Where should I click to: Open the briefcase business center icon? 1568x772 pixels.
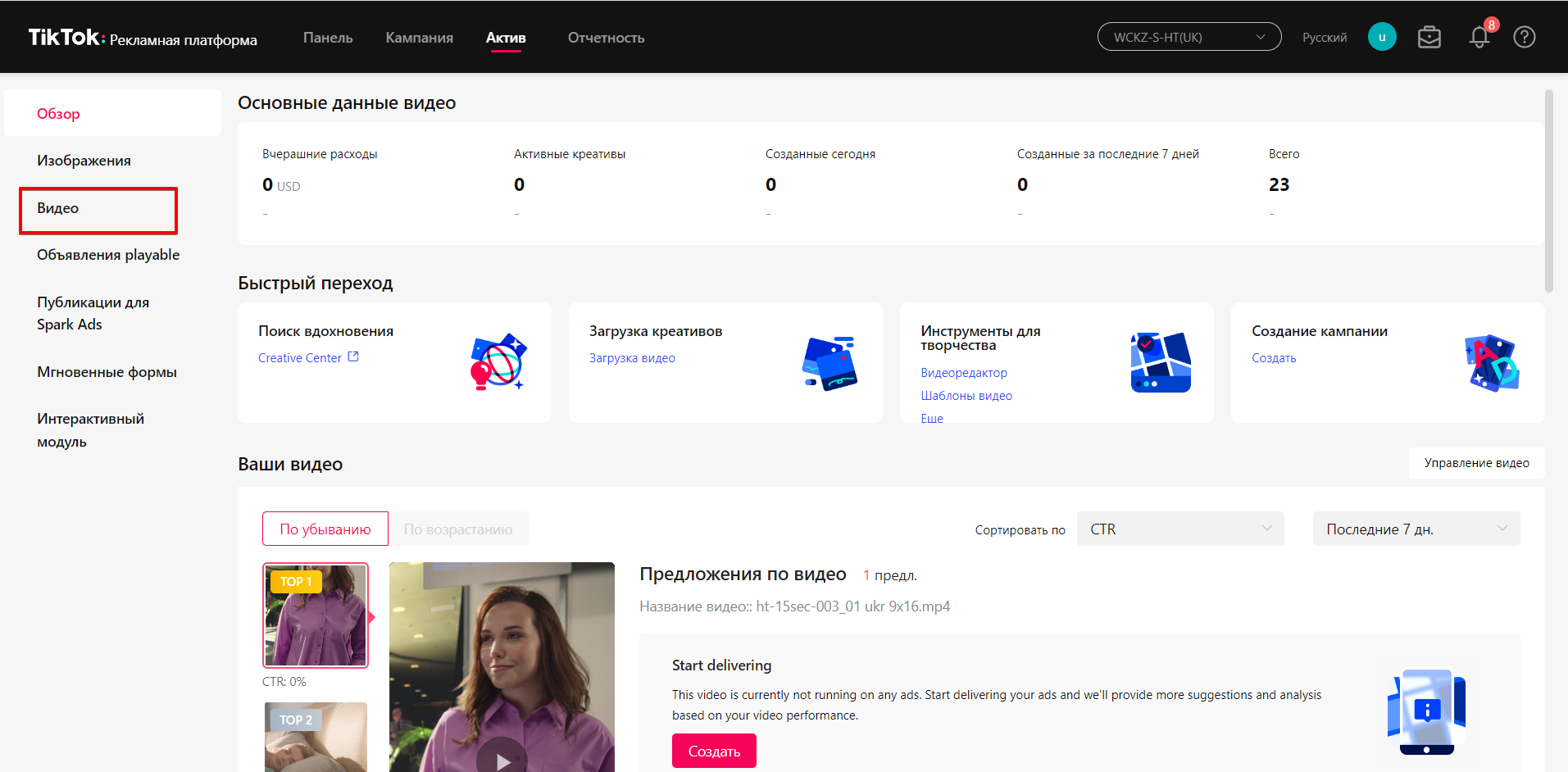[1429, 38]
